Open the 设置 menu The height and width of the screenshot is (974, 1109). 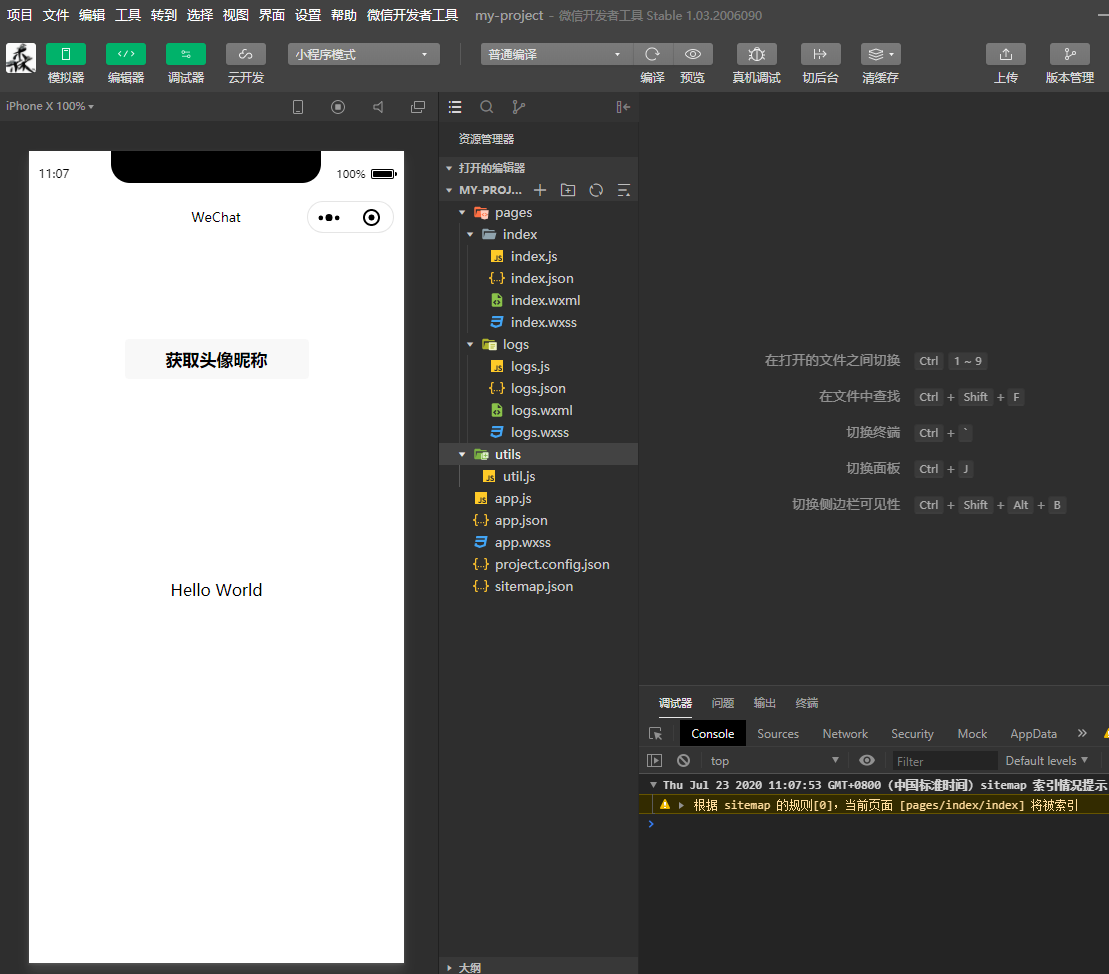(x=308, y=15)
